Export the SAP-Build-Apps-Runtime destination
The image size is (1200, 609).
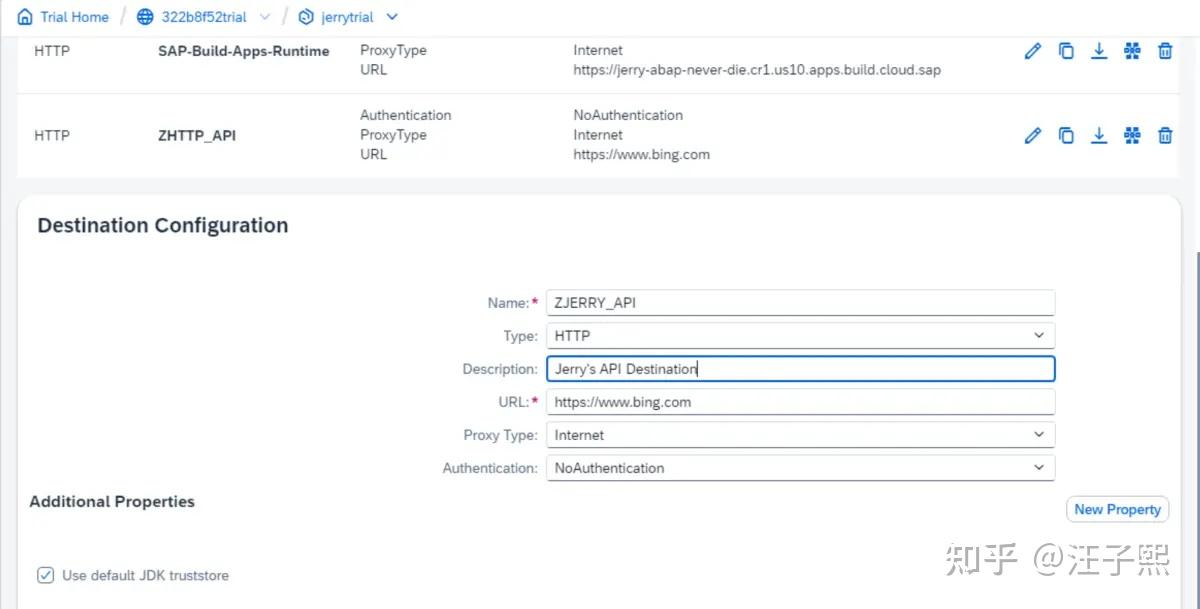coord(1099,51)
